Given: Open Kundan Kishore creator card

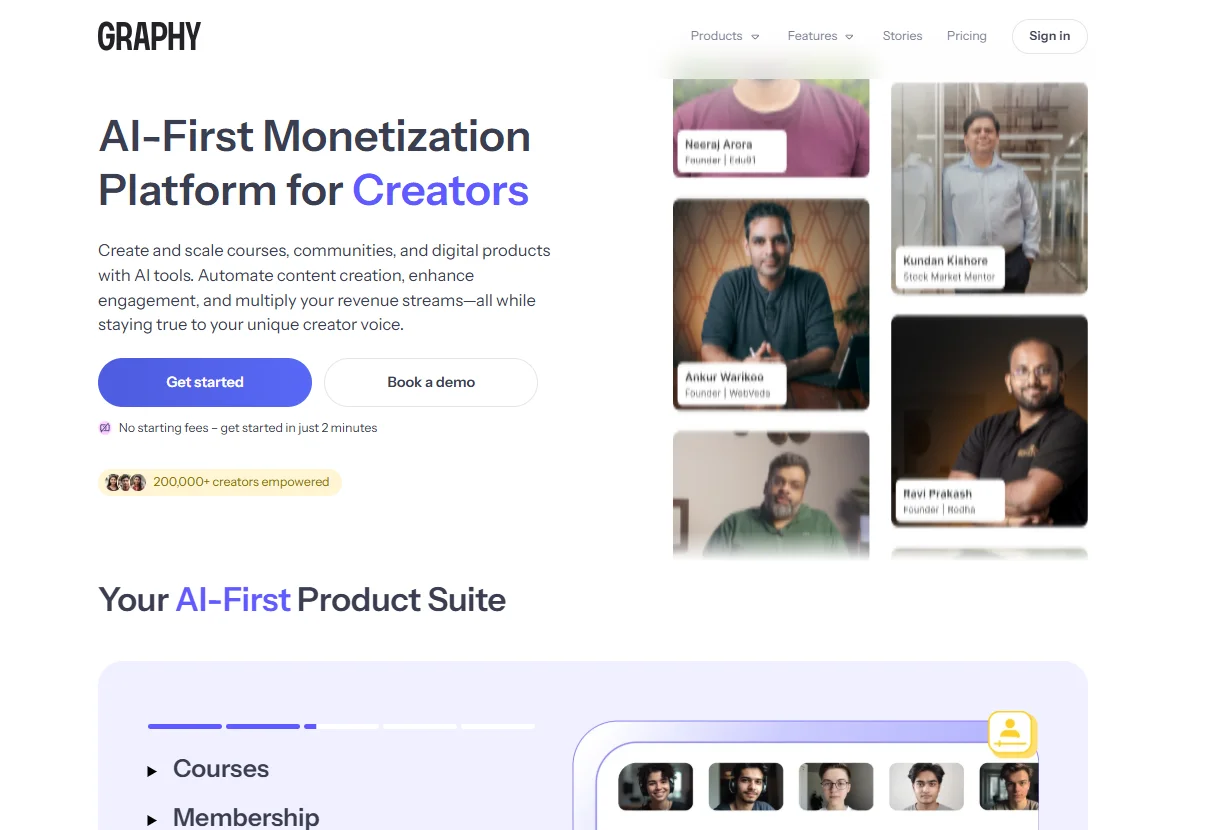Looking at the screenshot, I should [x=989, y=188].
